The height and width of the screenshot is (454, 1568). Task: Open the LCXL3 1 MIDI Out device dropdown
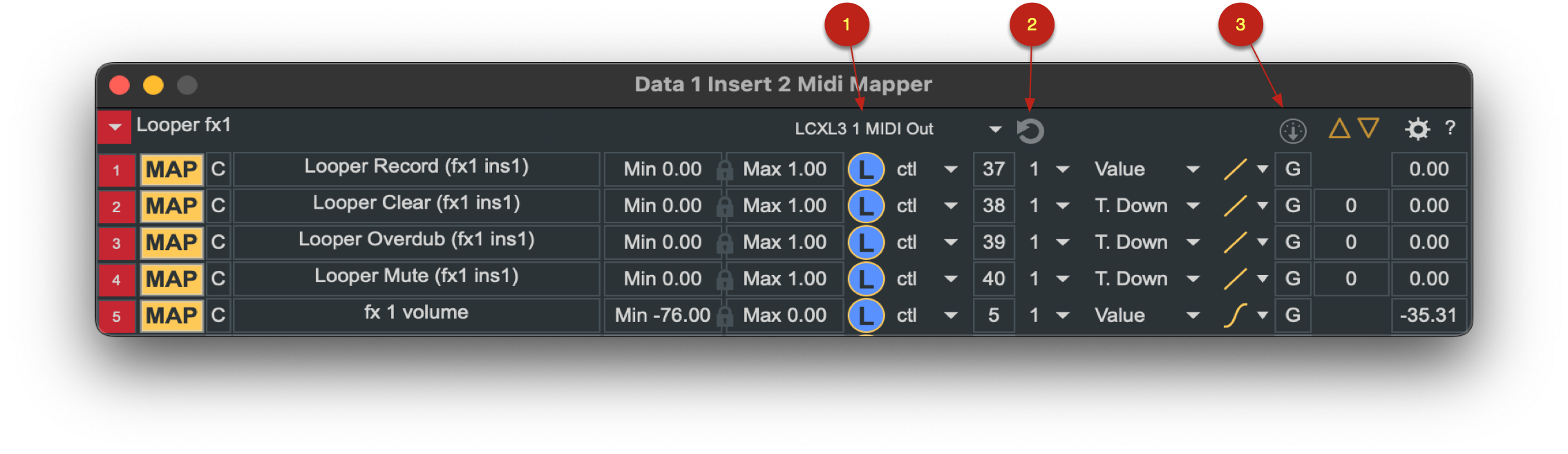coord(898,129)
